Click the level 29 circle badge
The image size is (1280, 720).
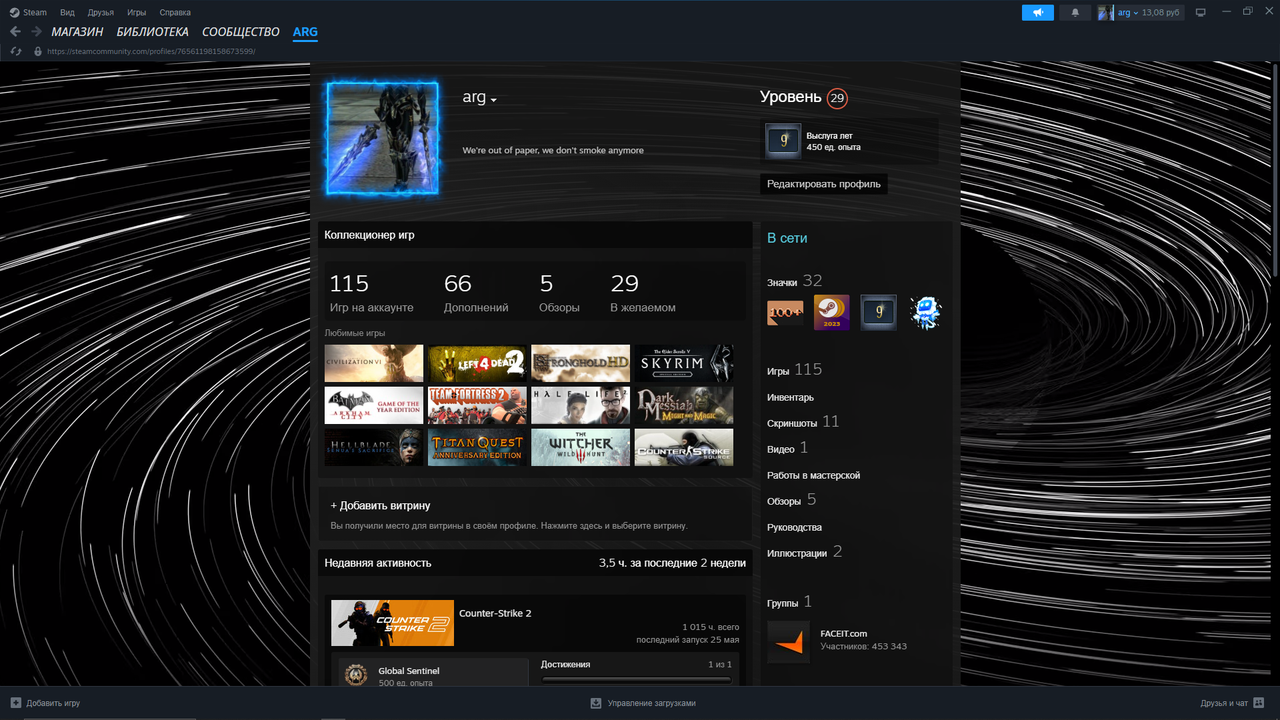pyautogui.click(x=837, y=98)
